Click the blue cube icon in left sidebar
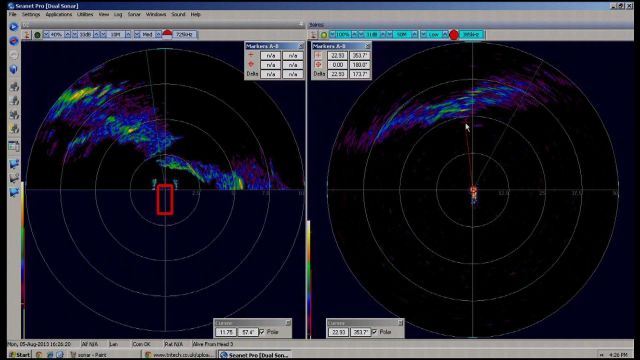The width and height of the screenshot is (640, 360). pos(13,69)
